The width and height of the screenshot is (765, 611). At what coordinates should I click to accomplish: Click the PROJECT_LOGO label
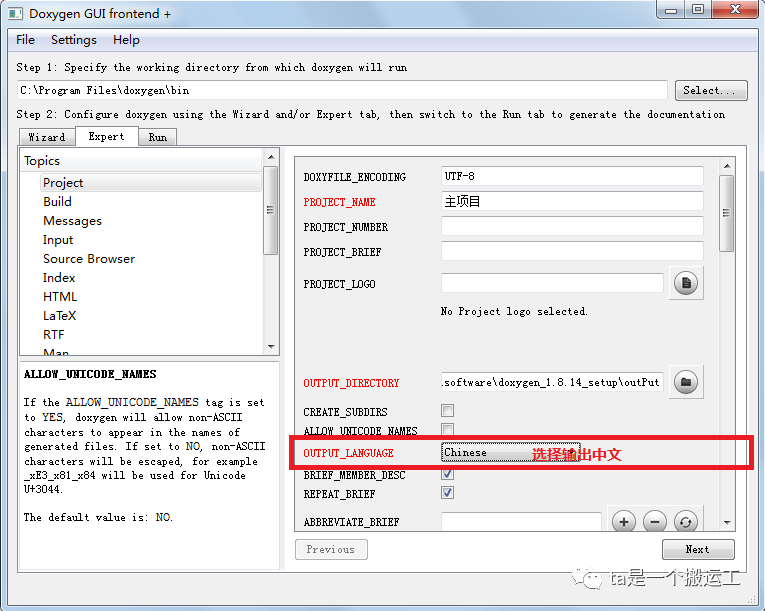point(340,284)
